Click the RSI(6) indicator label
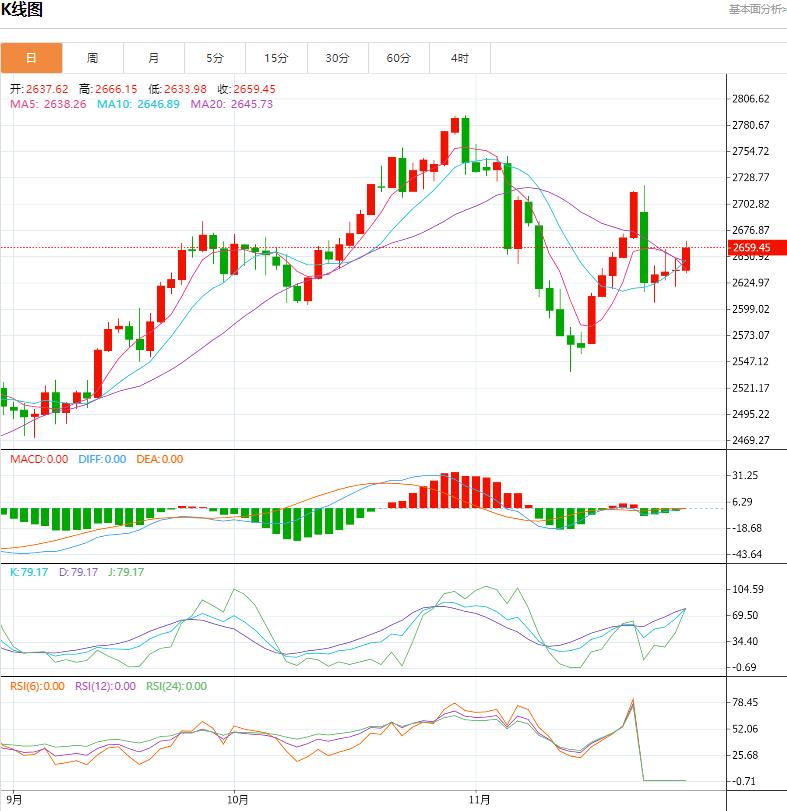The width and height of the screenshot is (787, 811). (37, 686)
